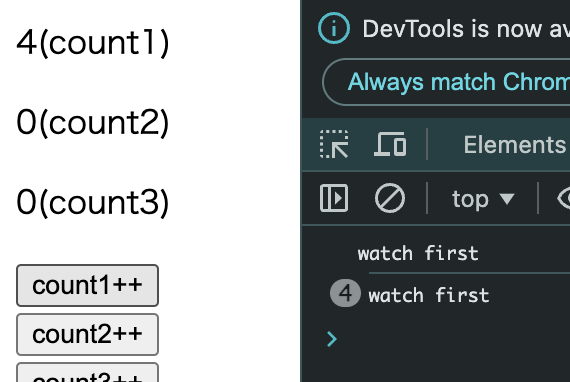Click the live expression eye icon

[563, 198]
